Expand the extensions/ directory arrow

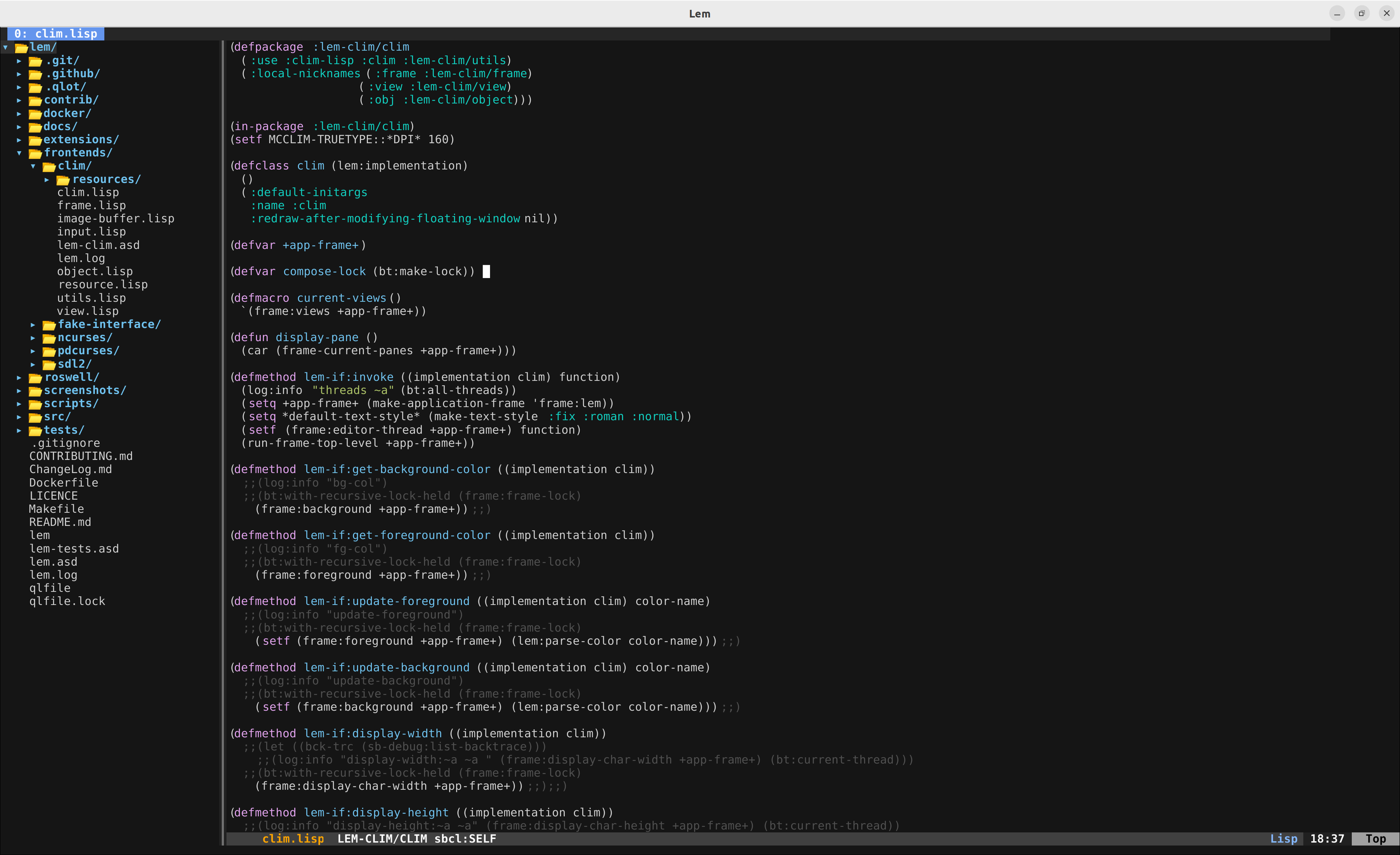(19, 140)
